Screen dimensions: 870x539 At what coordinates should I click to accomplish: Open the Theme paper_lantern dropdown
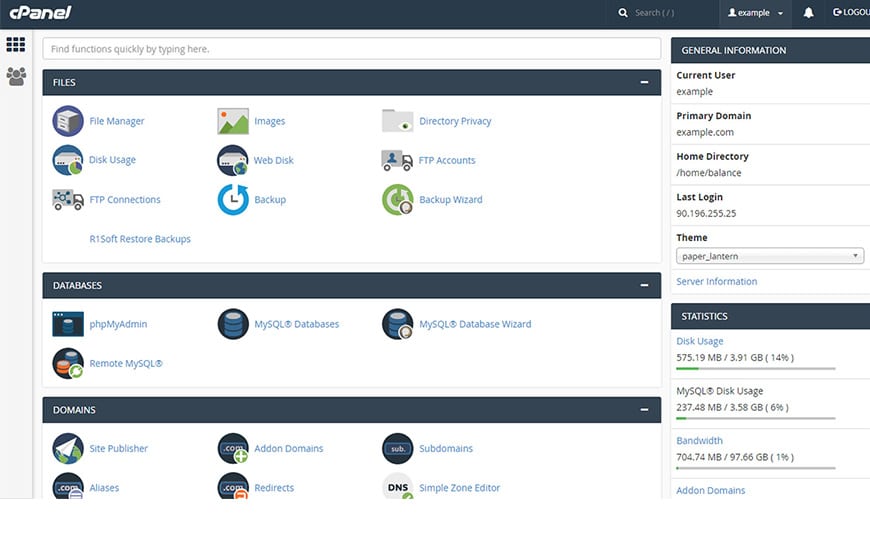pos(770,256)
